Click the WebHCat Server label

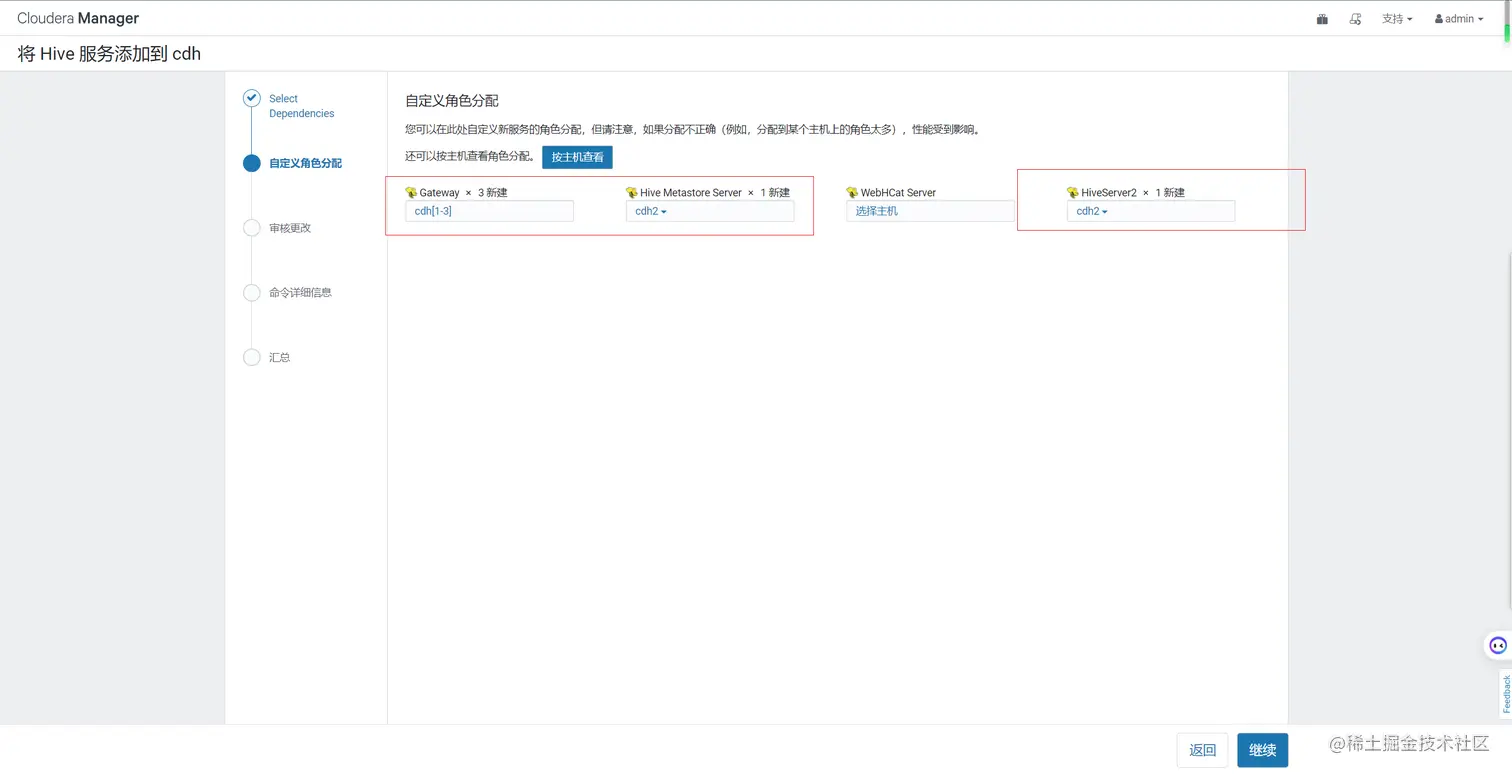pos(898,192)
